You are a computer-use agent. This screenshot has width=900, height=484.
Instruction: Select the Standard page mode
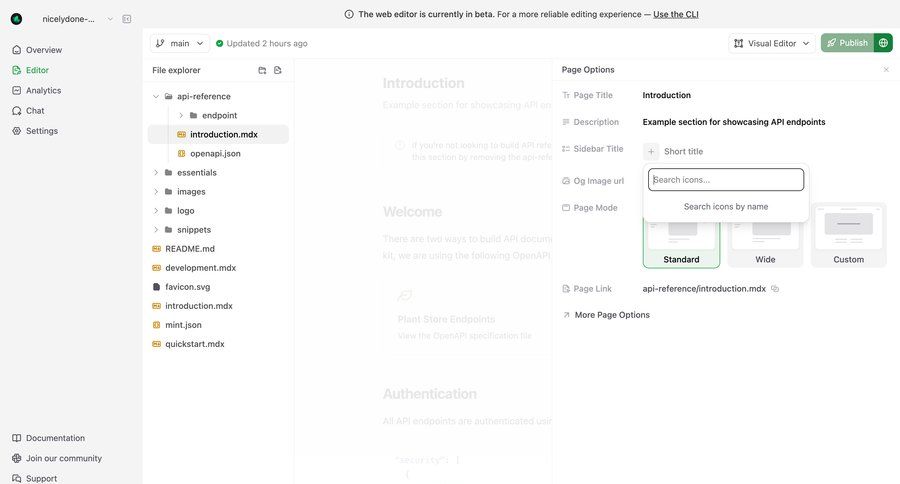click(x=681, y=243)
